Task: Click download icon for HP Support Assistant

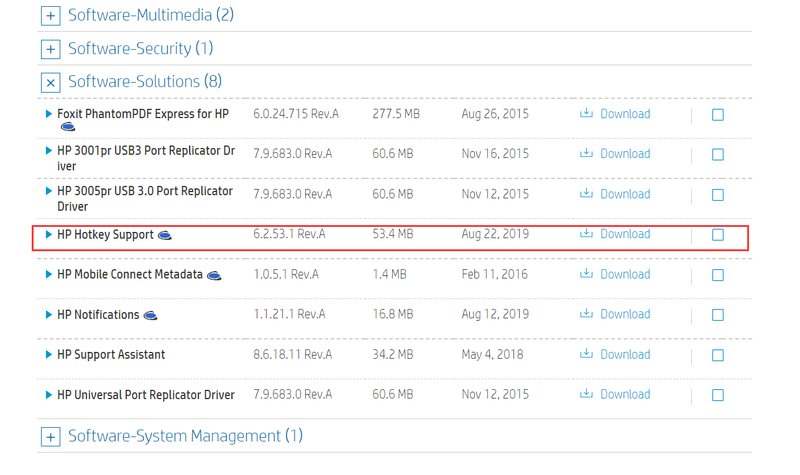Action: pos(586,354)
